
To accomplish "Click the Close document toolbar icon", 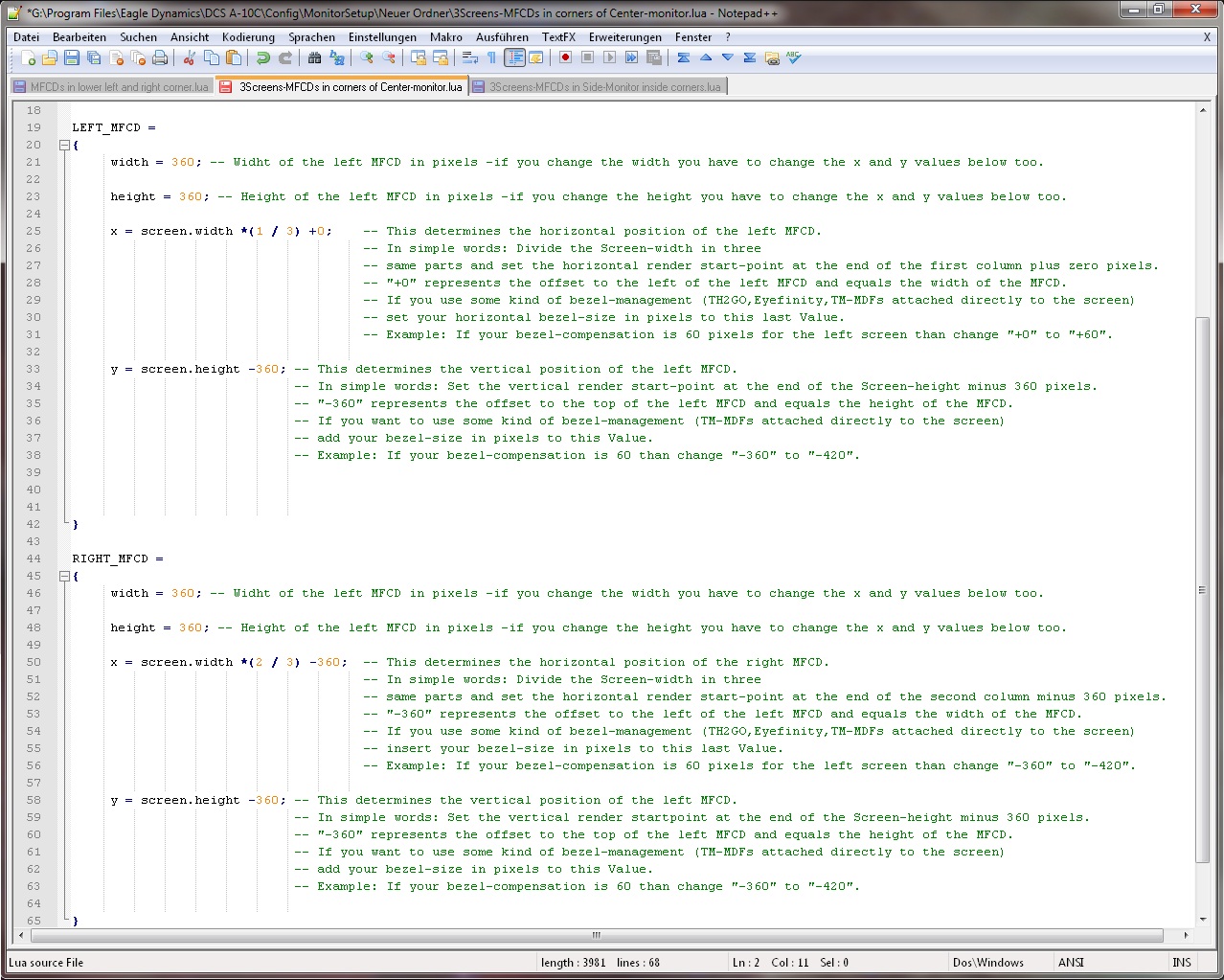I will coord(116,57).
